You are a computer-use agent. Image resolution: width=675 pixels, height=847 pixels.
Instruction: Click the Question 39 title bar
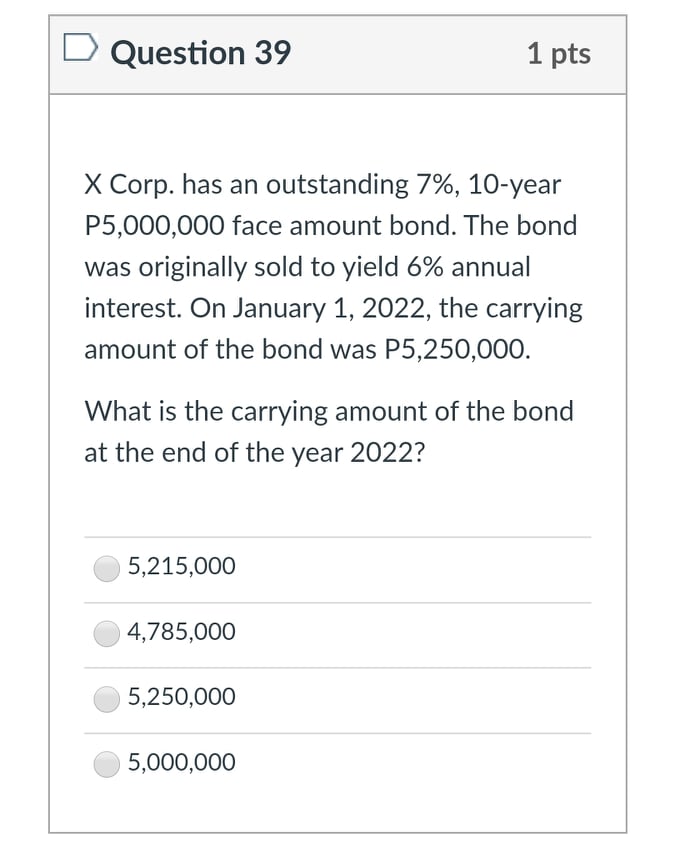pyautogui.click(x=337, y=52)
